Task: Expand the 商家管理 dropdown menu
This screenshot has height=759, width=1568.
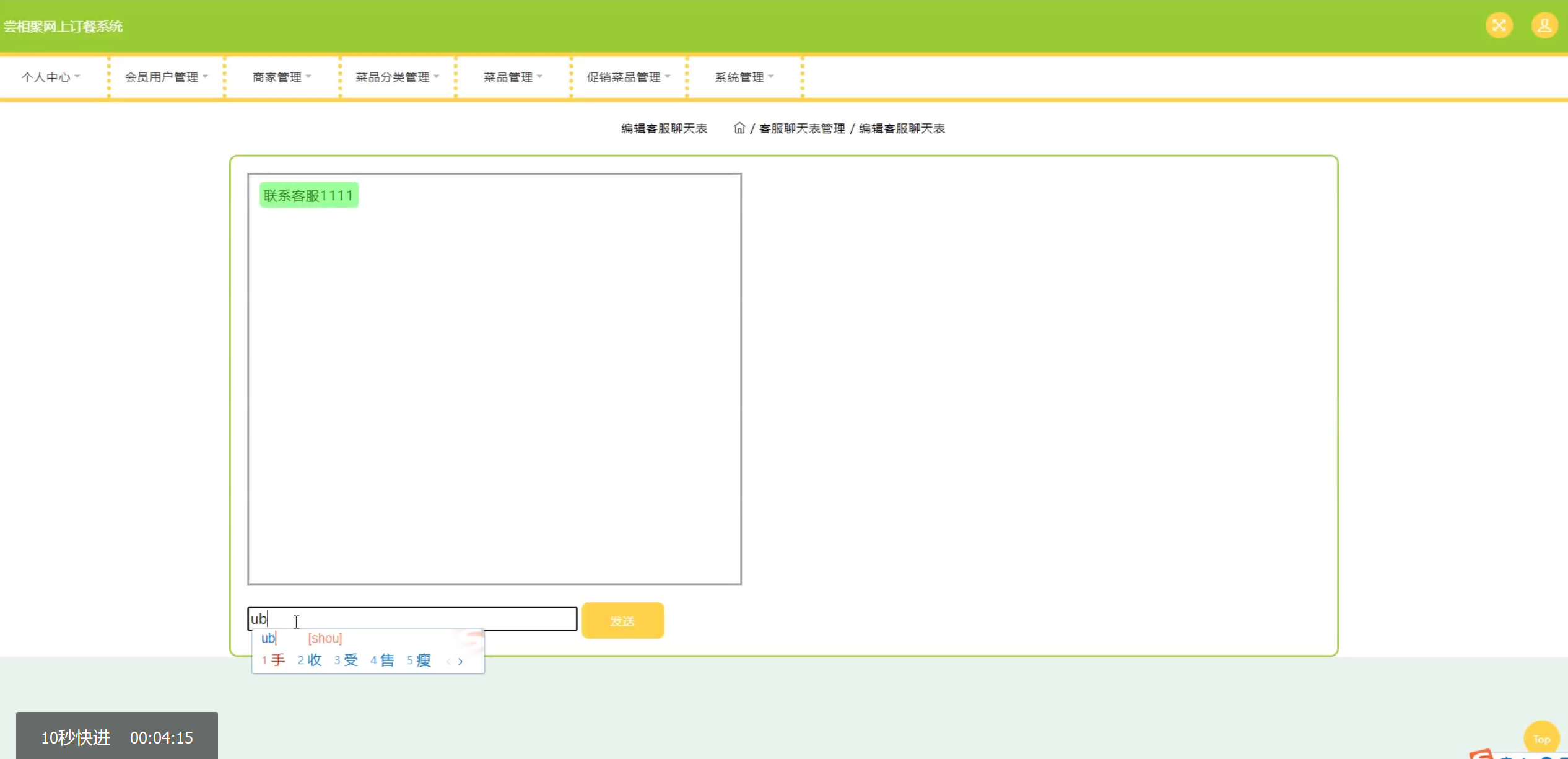Action: click(282, 77)
